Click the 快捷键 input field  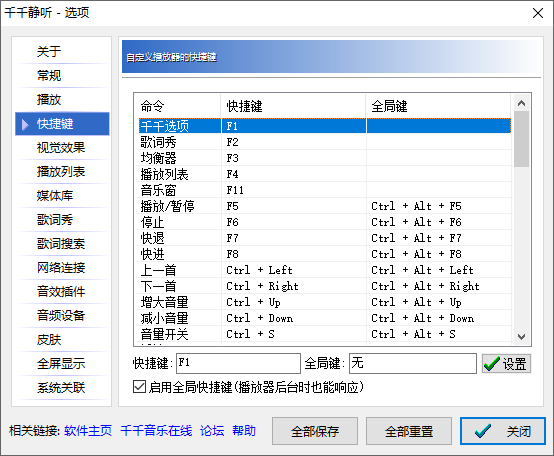pos(238,363)
